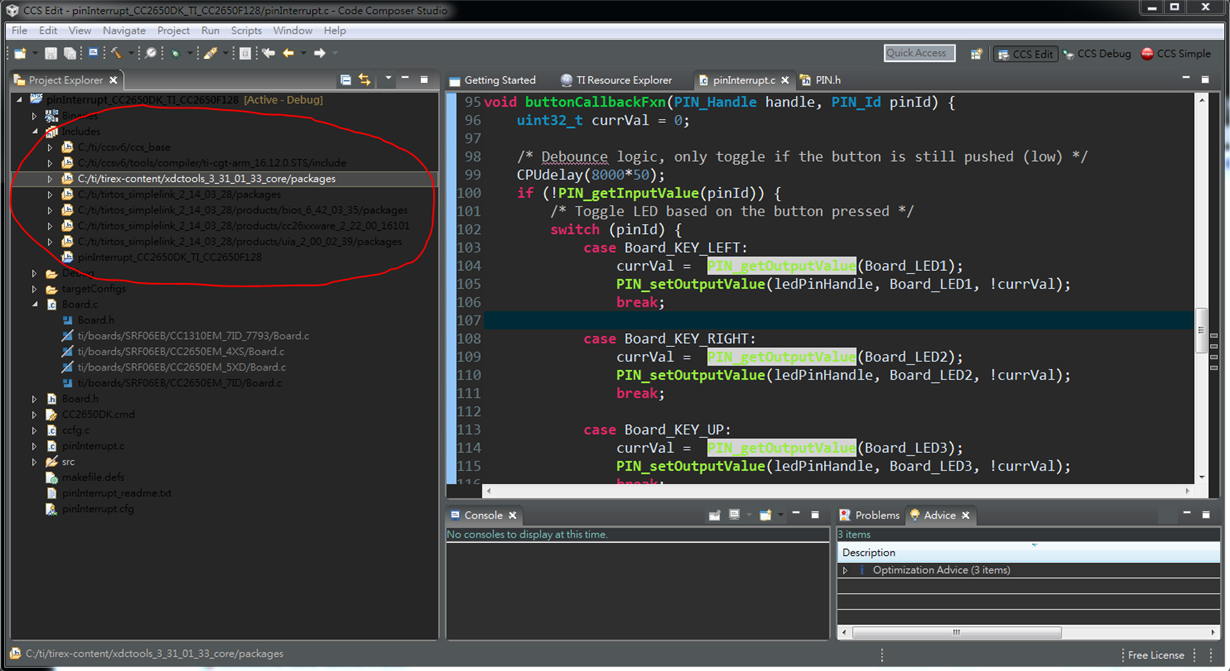1230x671 pixels.
Task: Click Free License in status bar
Action: (1156, 655)
